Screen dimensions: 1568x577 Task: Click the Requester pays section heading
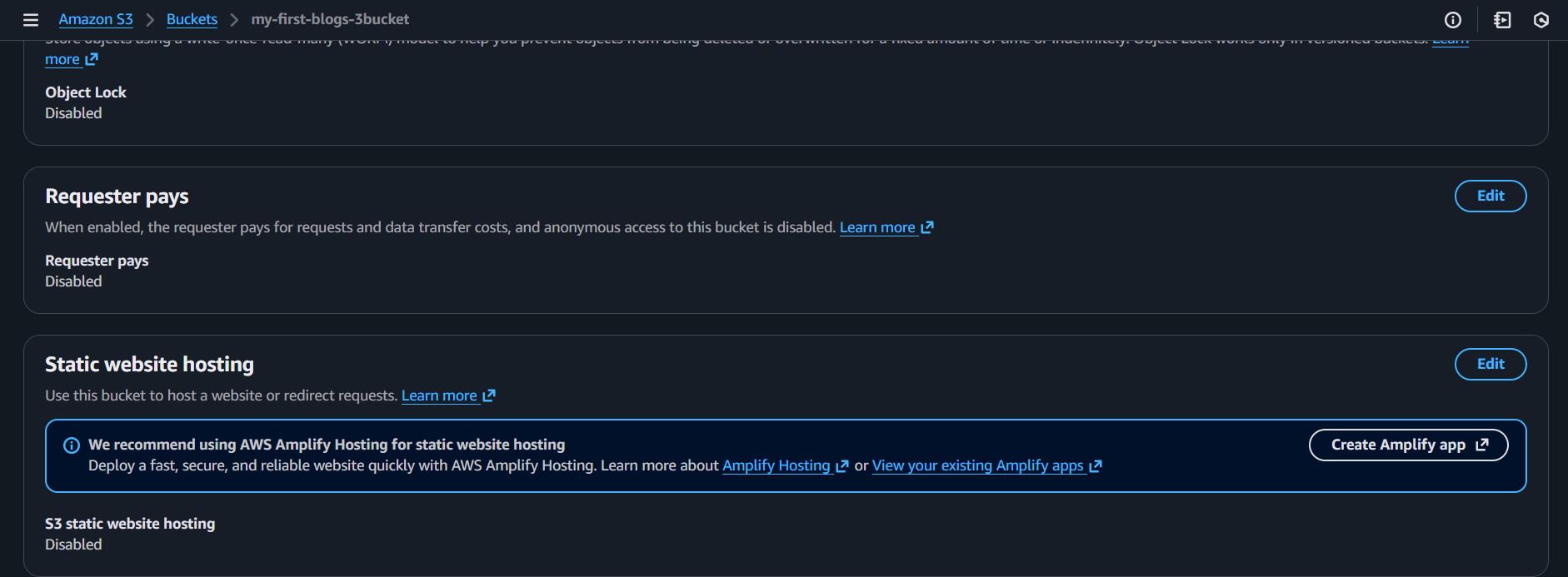[x=117, y=196]
